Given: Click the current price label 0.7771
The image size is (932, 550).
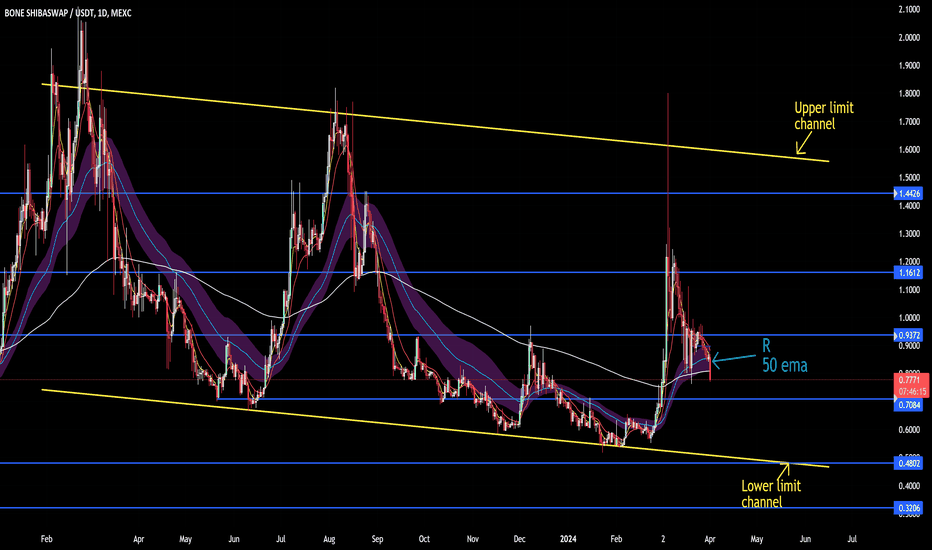Looking at the screenshot, I should [x=909, y=379].
